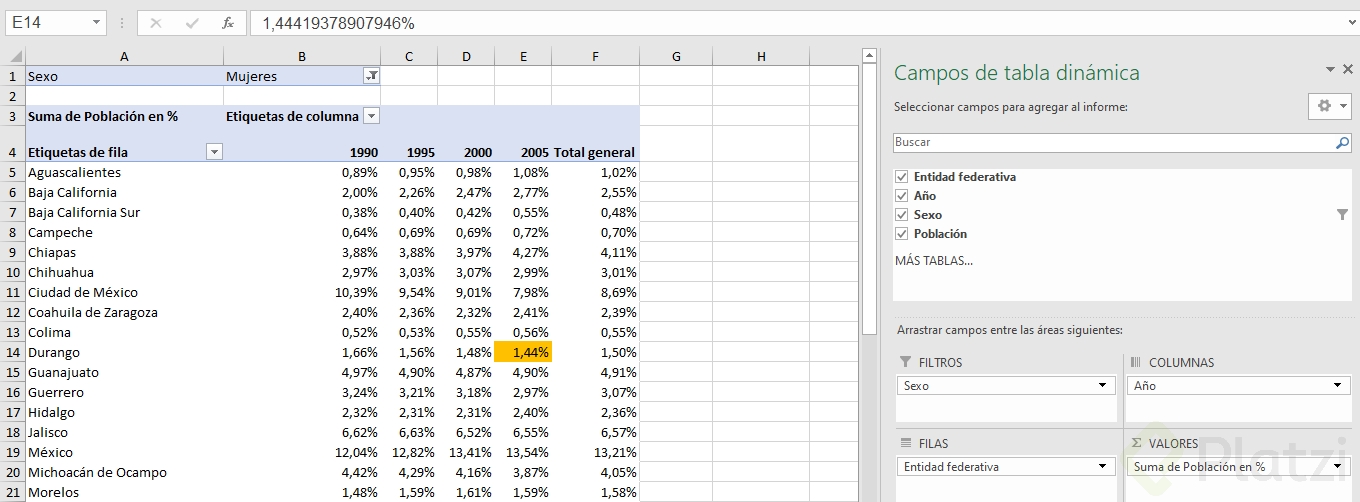Click the Michoacán de Ocampo row label

[x=97, y=472]
